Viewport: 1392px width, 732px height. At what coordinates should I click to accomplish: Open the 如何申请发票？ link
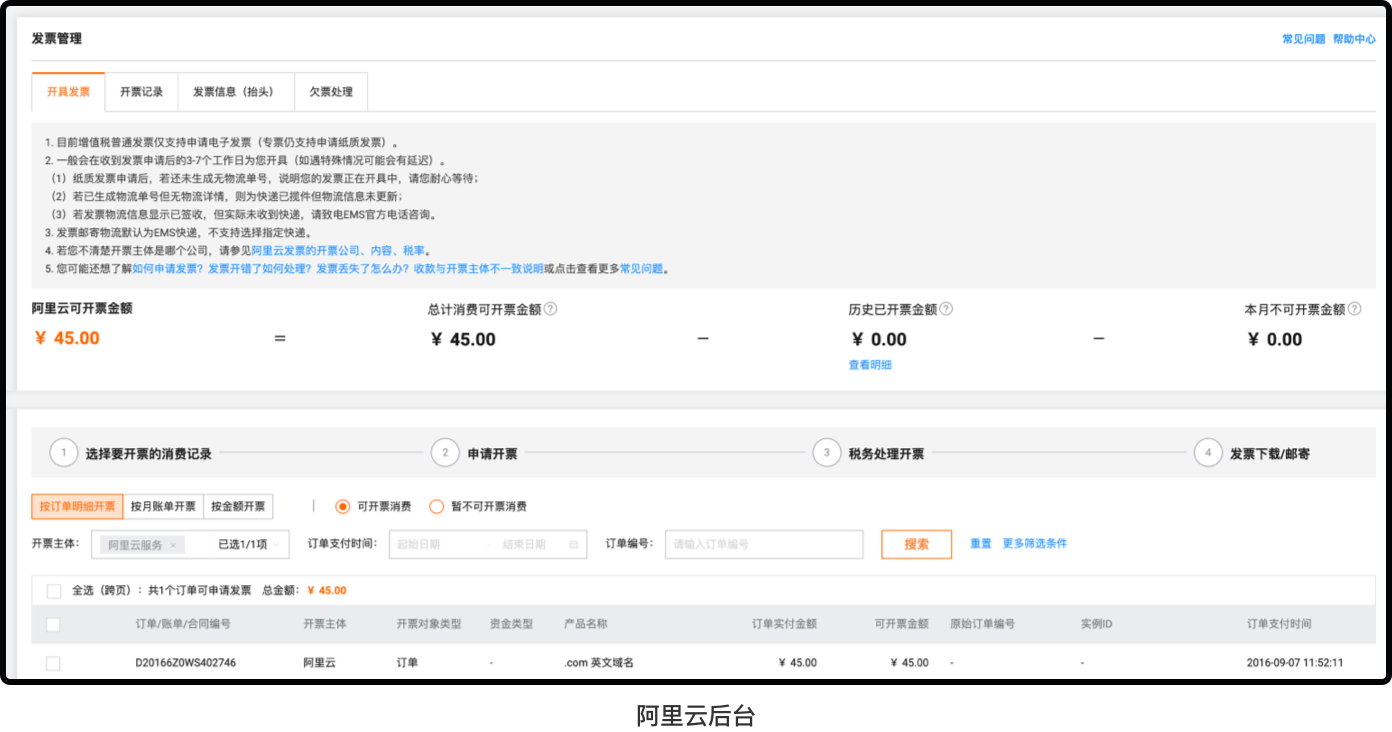tap(168, 269)
